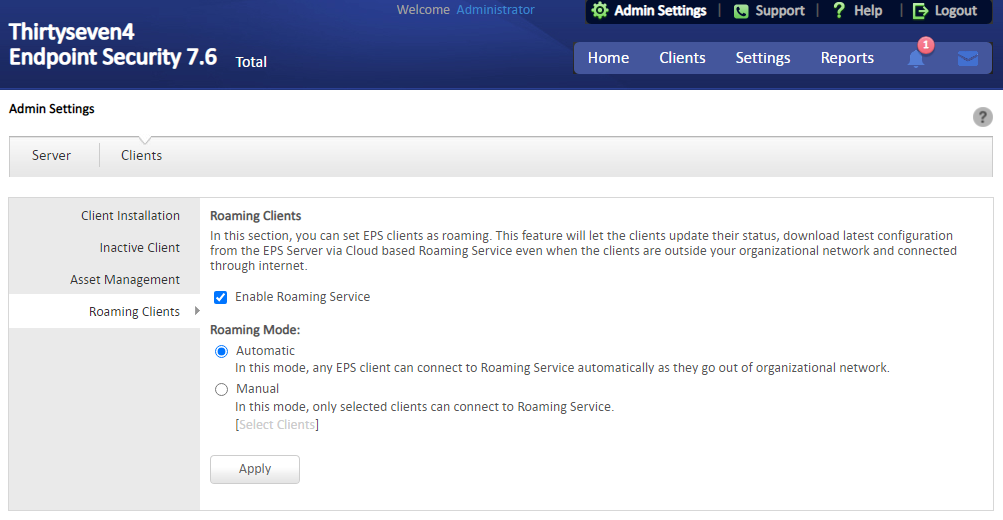Image resolution: width=1003 pixels, height=520 pixels.
Task: Click the gray page help icon
Action: point(983,117)
